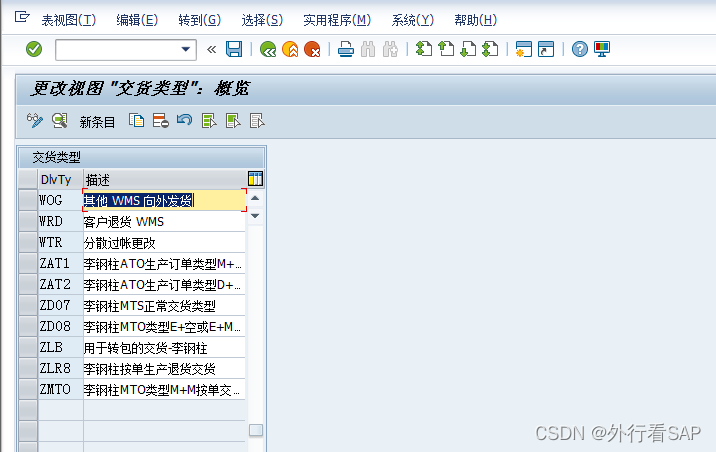The image size is (716, 452).
Task: Open the 实用程序(M) menu
Action: click(x=337, y=20)
